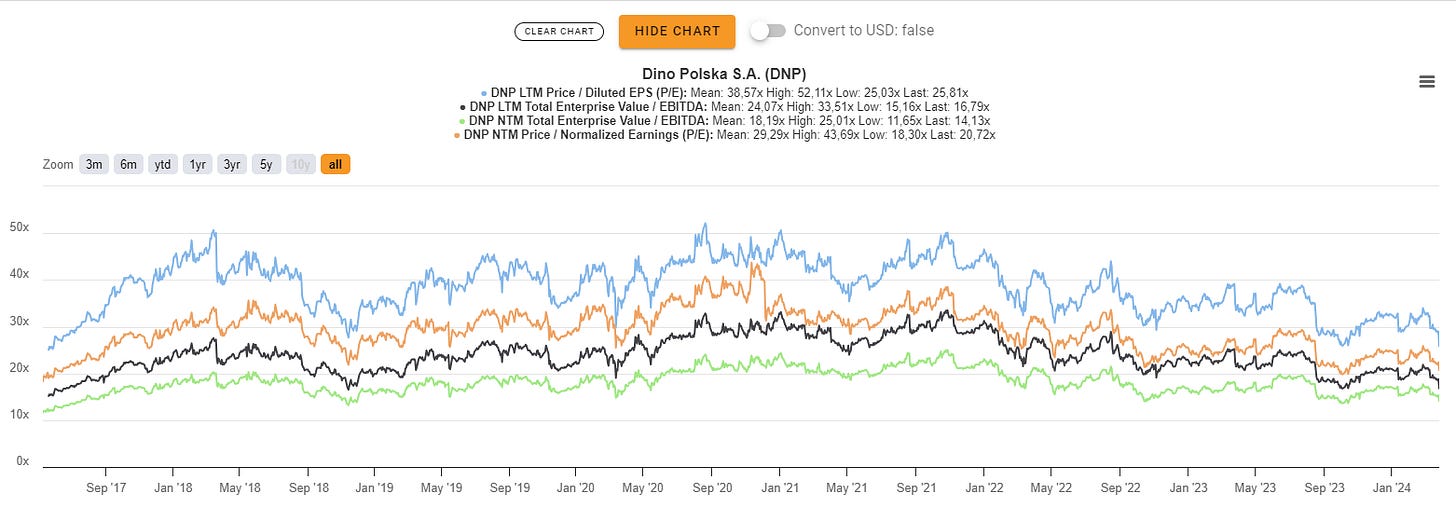Set zoom range to 3m
Image resolution: width=1456 pixels, height=507 pixels.
94,164
